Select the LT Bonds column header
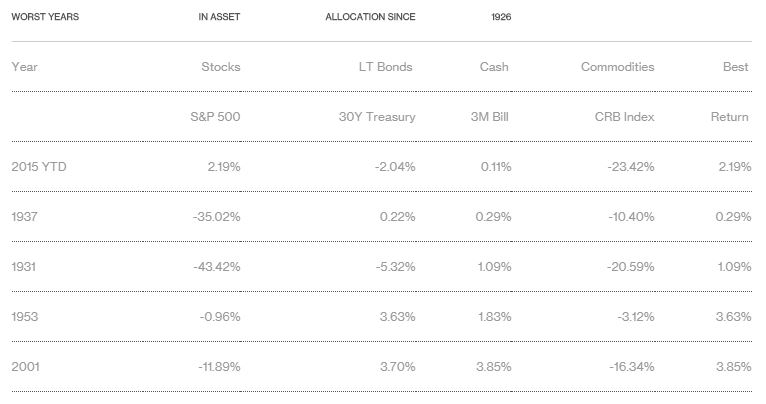 click(385, 67)
